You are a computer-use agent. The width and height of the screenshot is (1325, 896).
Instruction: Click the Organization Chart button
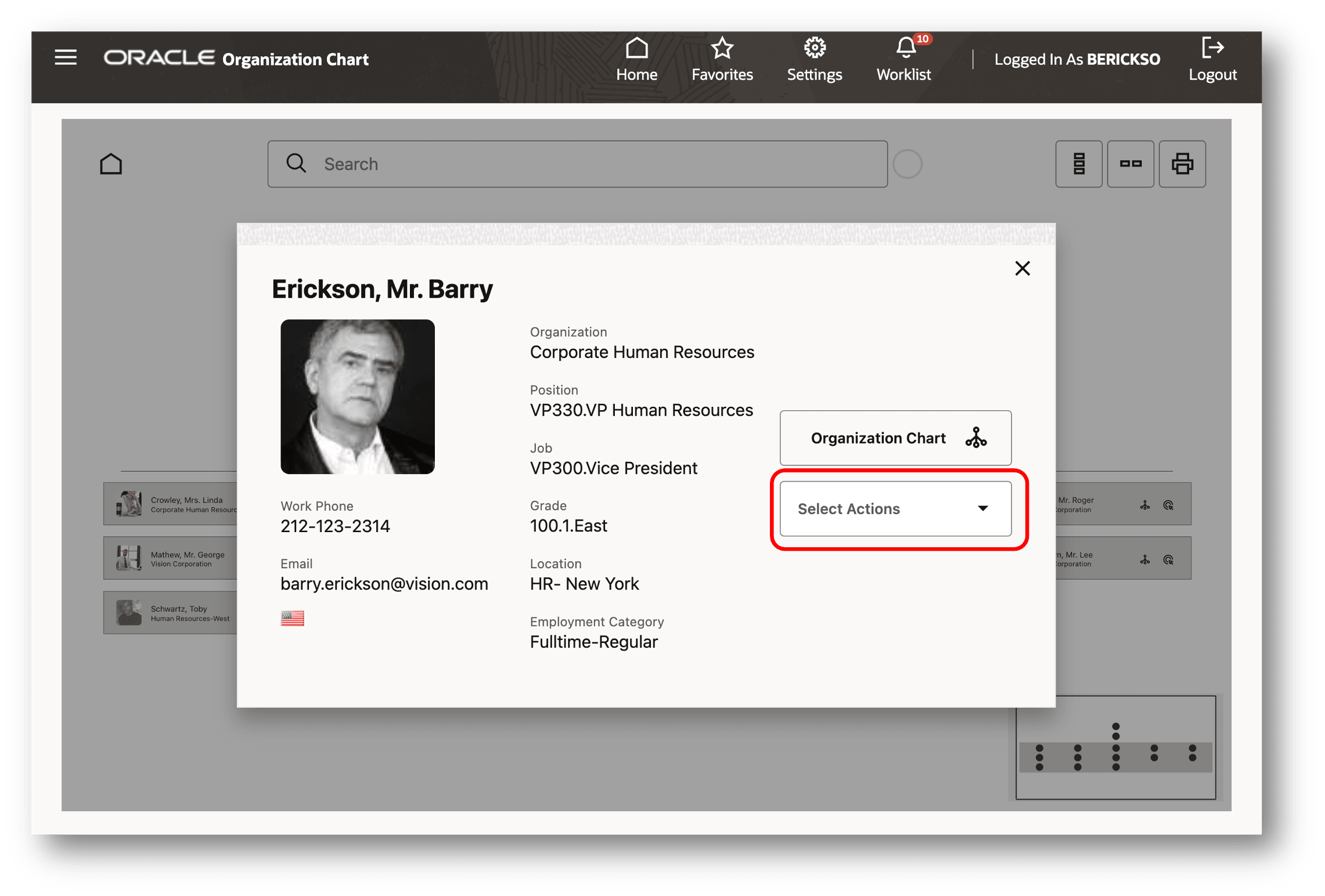pyautogui.click(x=895, y=438)
